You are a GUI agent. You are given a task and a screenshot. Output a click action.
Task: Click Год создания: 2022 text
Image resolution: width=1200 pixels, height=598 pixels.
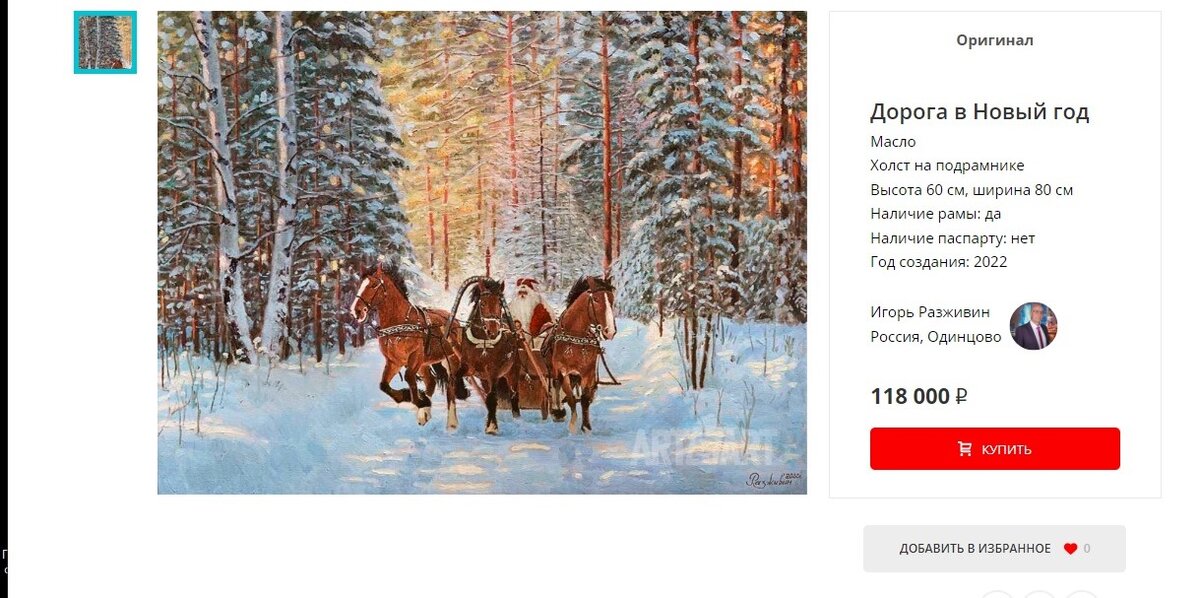pos(939,262)
